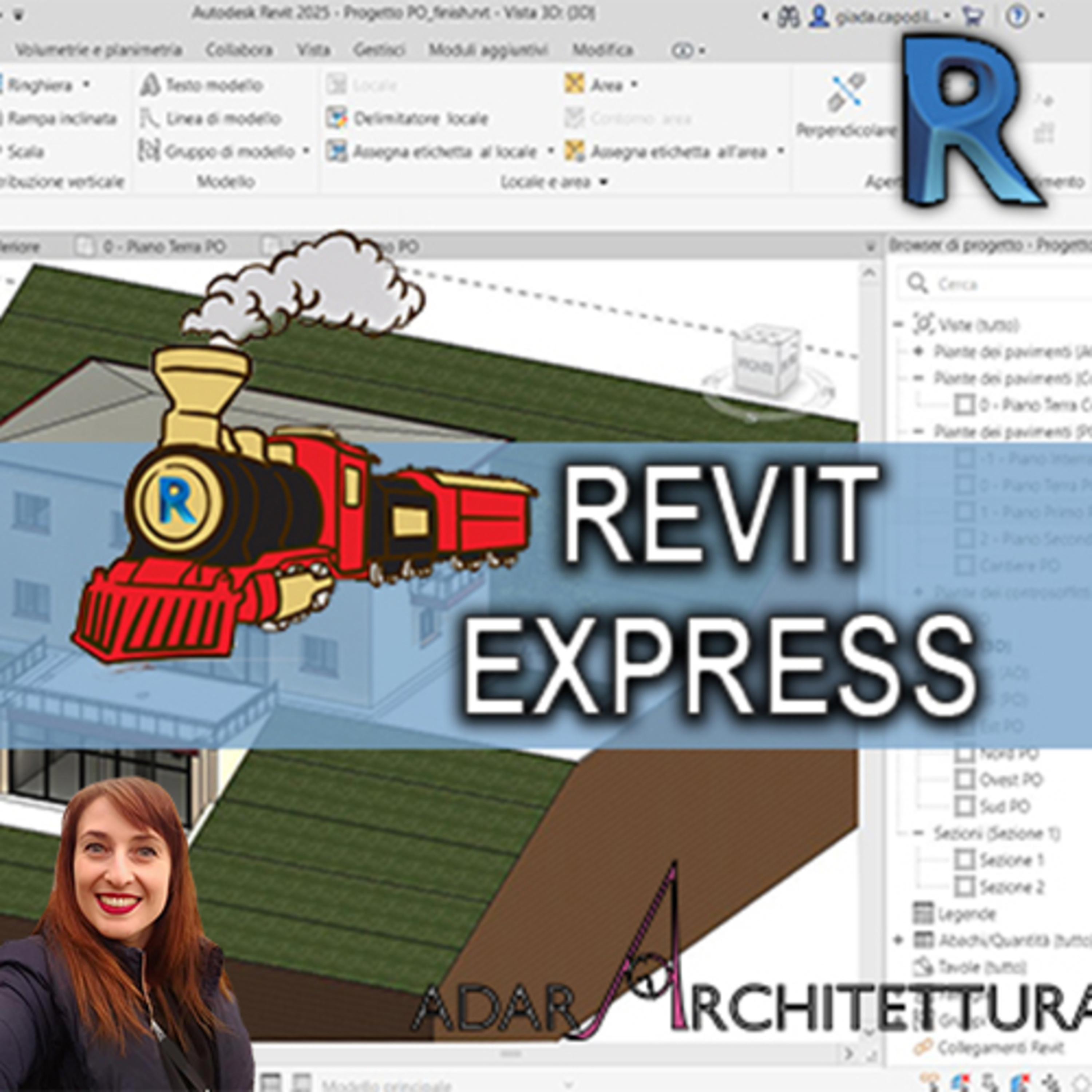Viewport: 1092px width, 1092px height.
Task: Select the Linea di modello icon
Action: 150,119
